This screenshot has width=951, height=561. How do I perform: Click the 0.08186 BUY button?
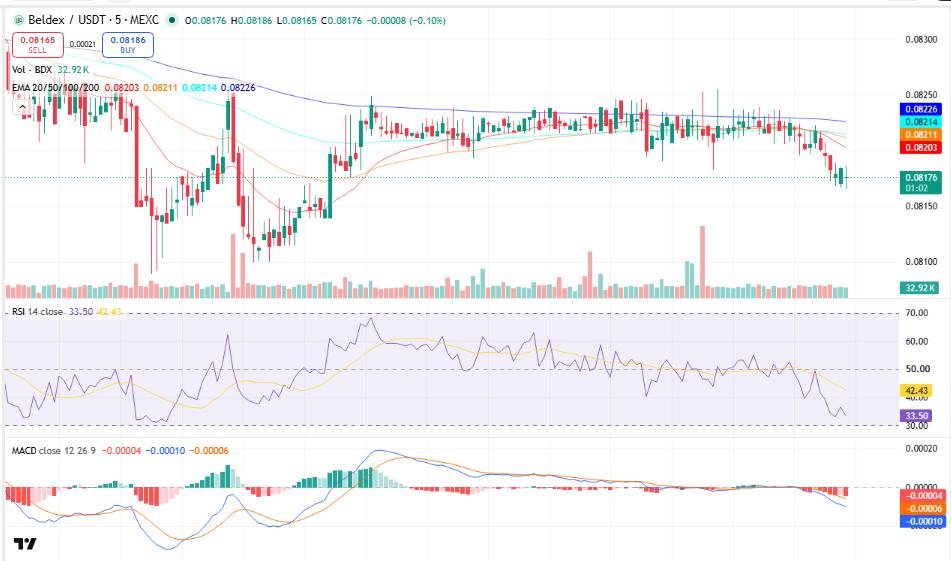click(x=128, y=45)
